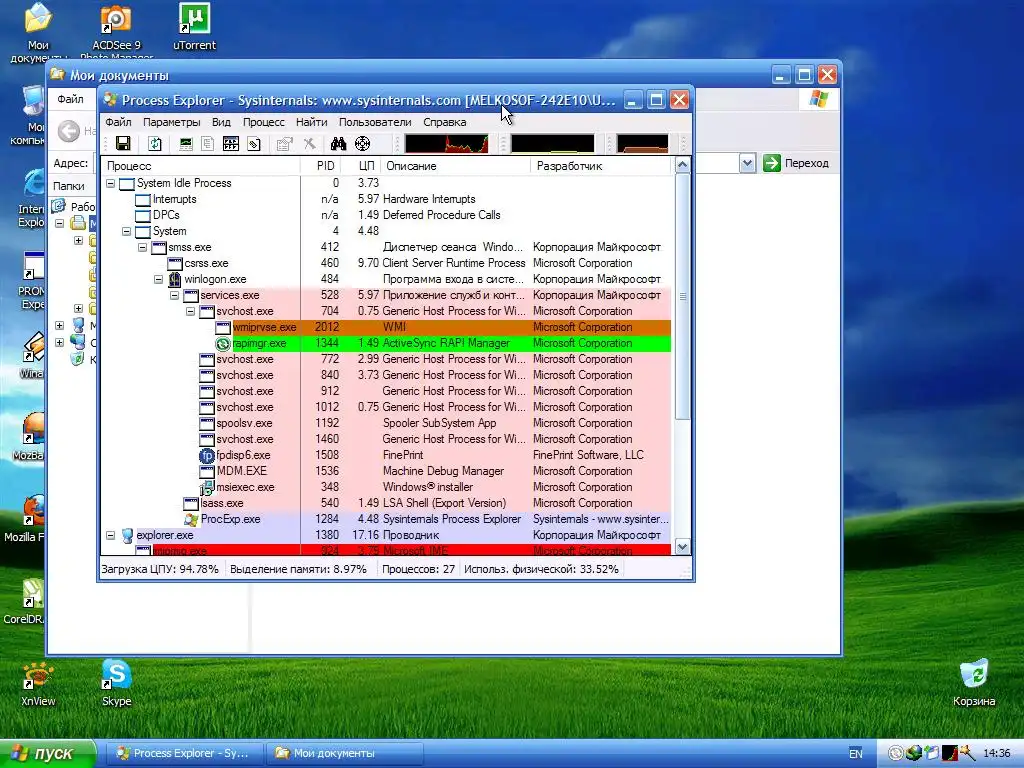
Task: Switch to Мои документы taskbar button
Action: [344, 754]
